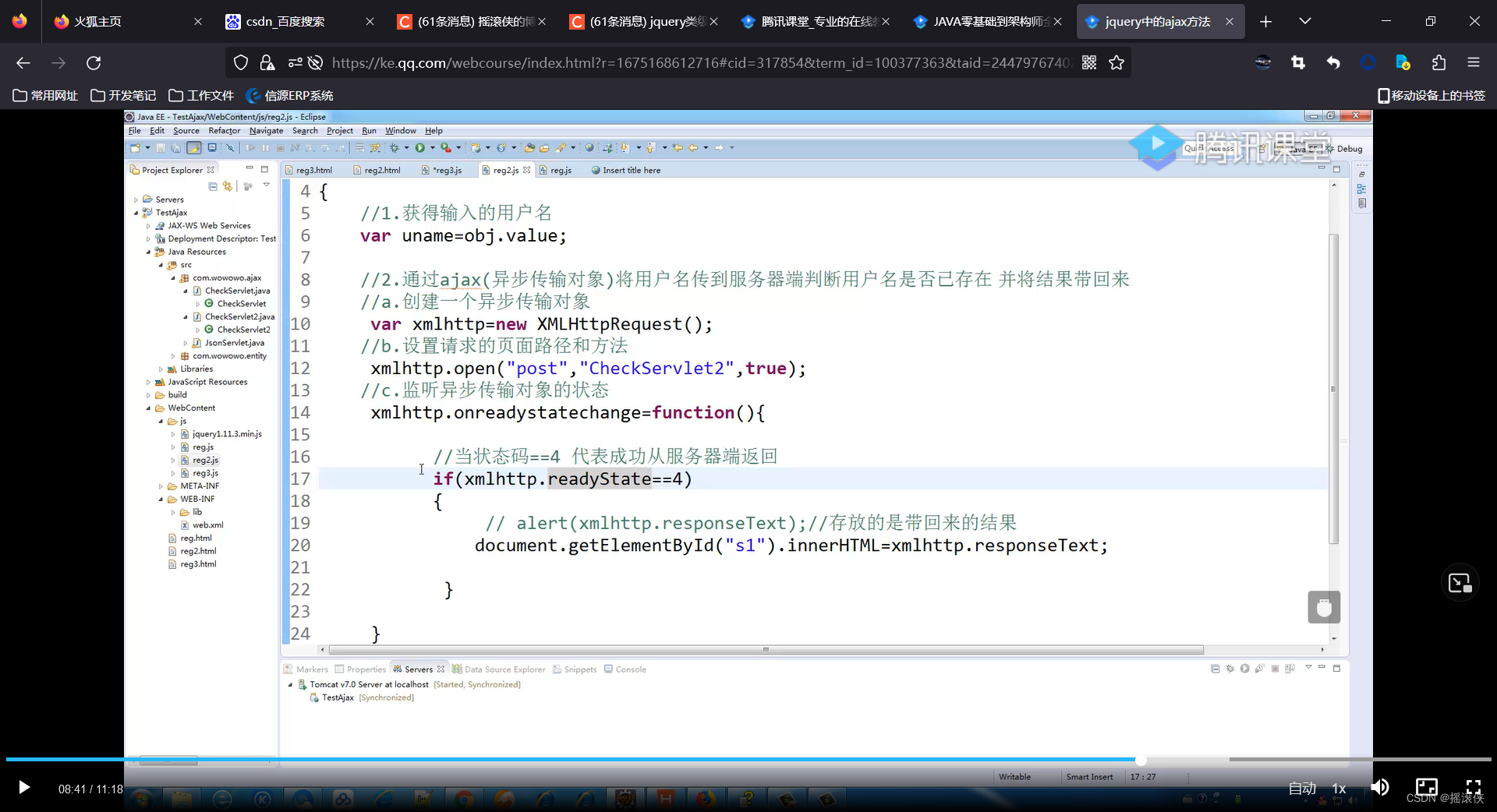Screen dimensions: 1497x812
Task: Collapse the TestAjax project node
Action: coord(136,213)
